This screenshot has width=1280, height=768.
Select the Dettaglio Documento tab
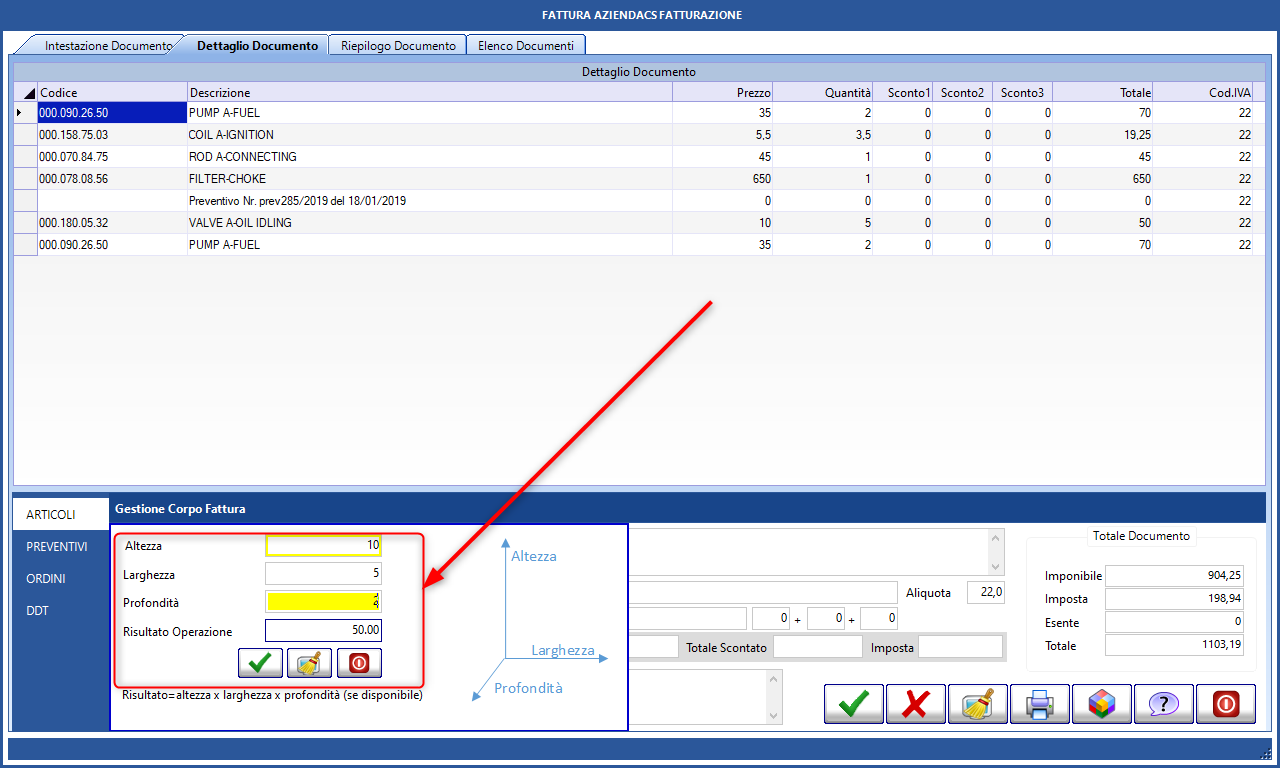pos(257,46)
